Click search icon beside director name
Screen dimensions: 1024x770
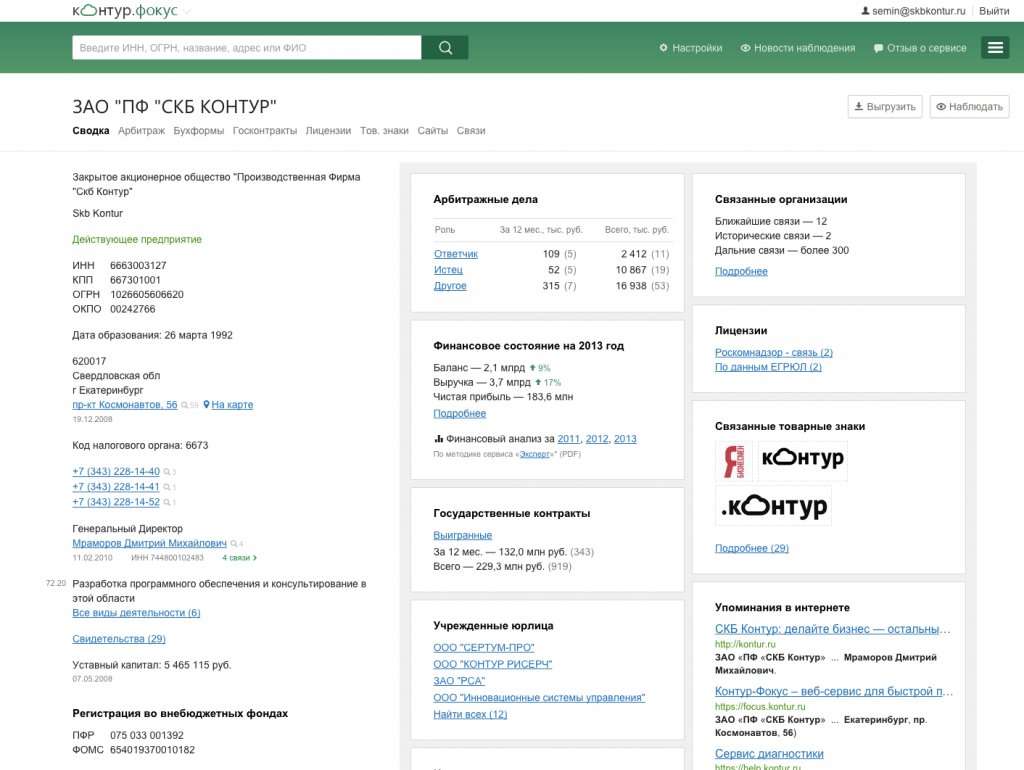234,543
